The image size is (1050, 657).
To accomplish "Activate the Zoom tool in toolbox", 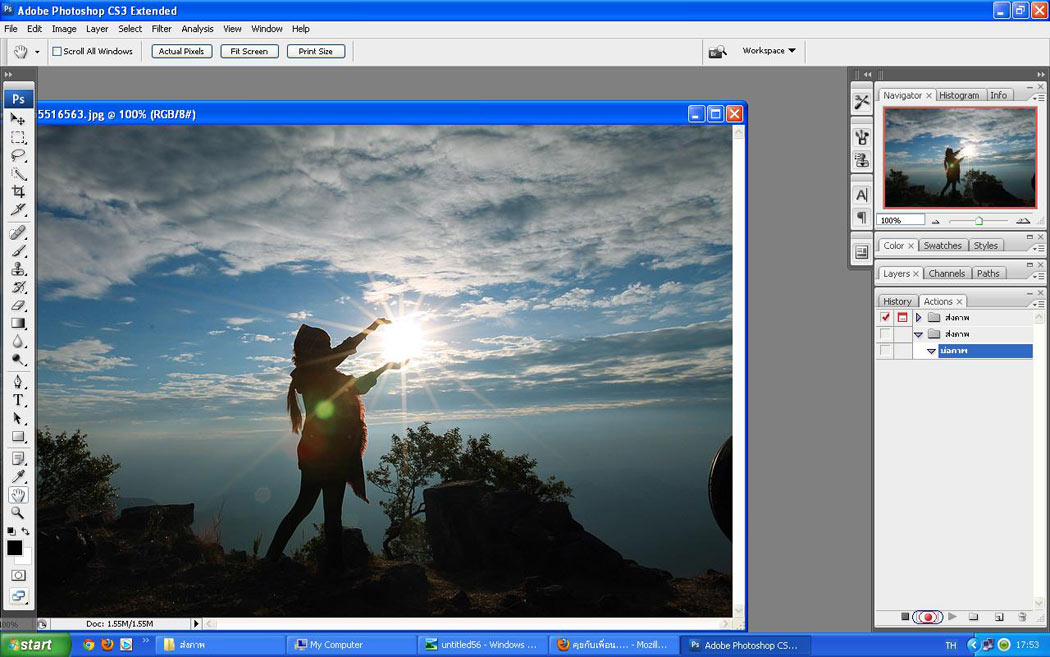I will tap(18, 513).
